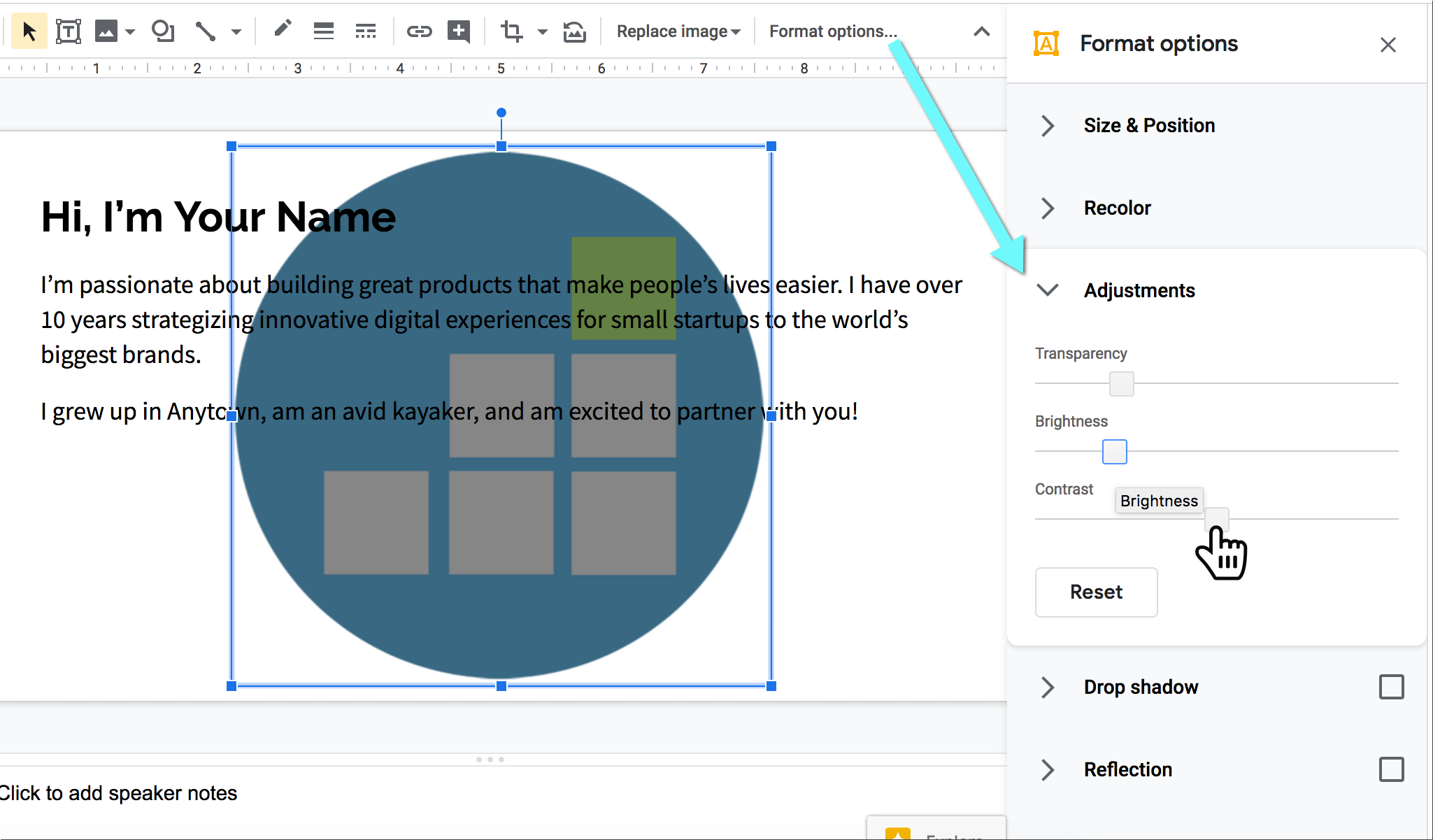The height and width of the screenshot is (840, 1433).
Task: Enable the Reflection checkbox
Action: 1392,769
